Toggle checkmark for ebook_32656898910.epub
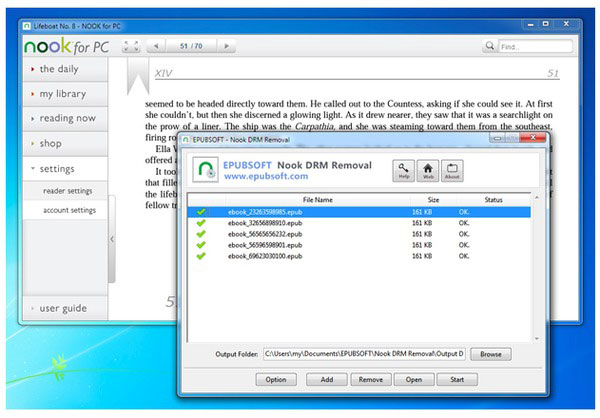The width and height of the screenshot is (600, 418). (x=201, y=223)
